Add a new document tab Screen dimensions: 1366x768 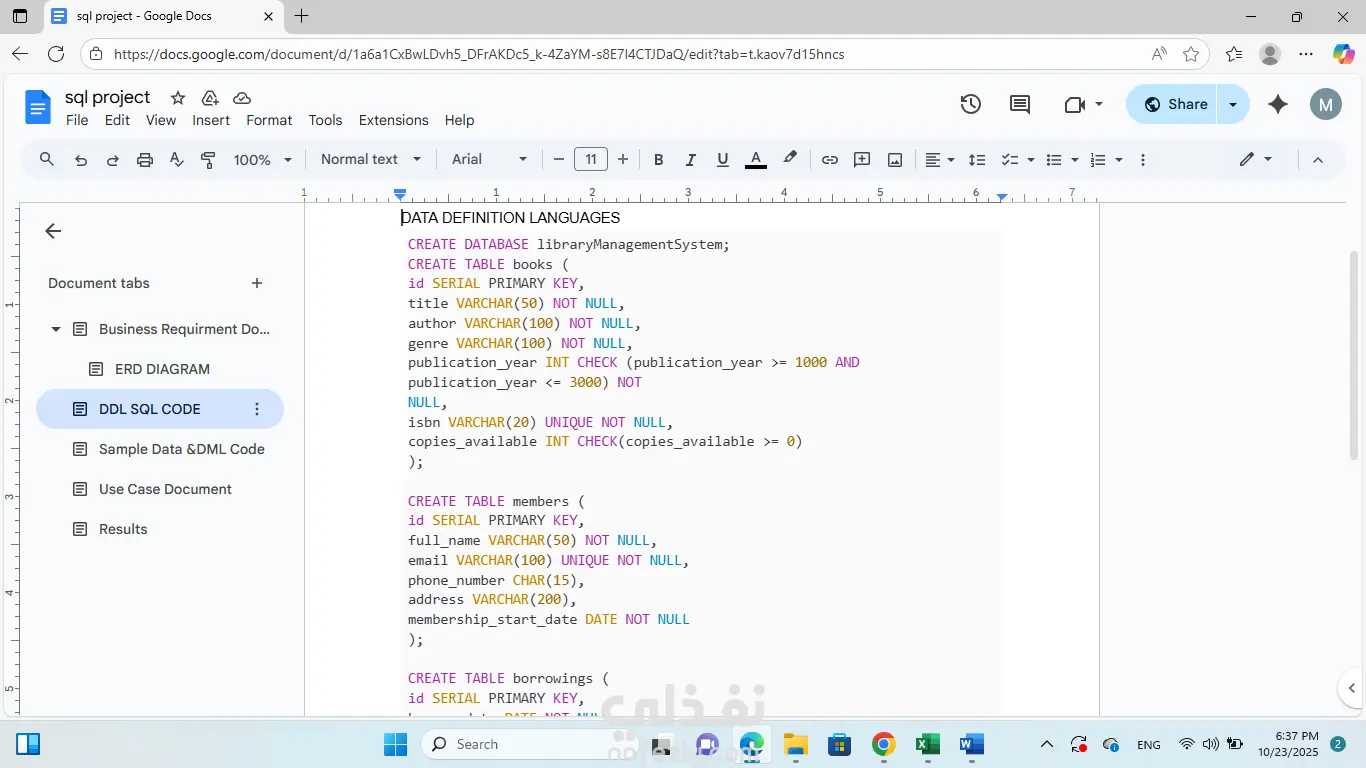pyautogui.click(x=257, y=283)
